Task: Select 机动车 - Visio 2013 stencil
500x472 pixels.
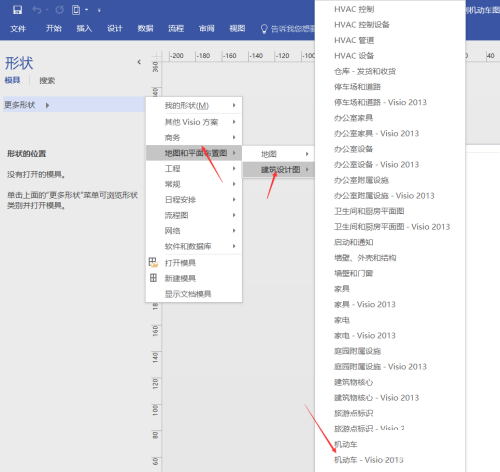Action: click(x=369, y=460)
